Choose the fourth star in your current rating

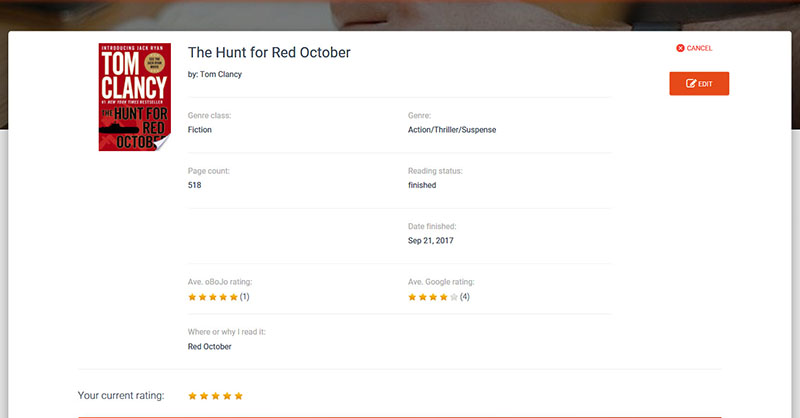click(227, 396)
